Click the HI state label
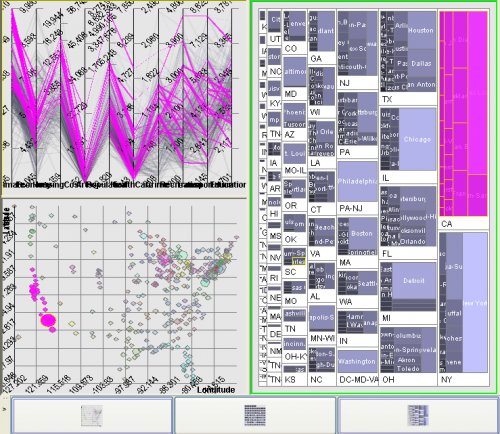Screen dimensions: 500x434 click(274, 214)
